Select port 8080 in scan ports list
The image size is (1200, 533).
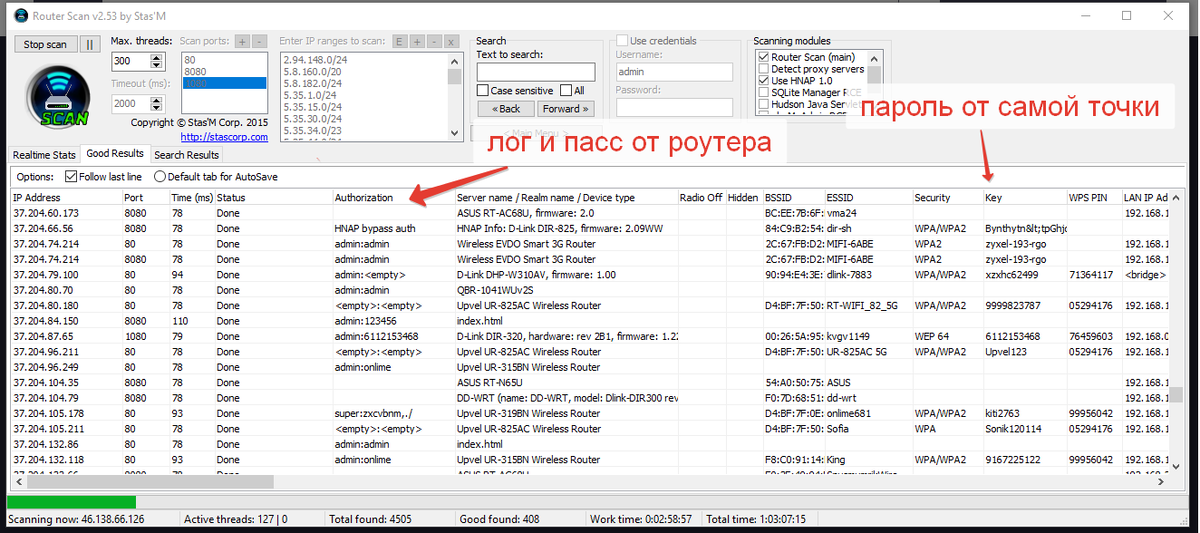point(224,71)
